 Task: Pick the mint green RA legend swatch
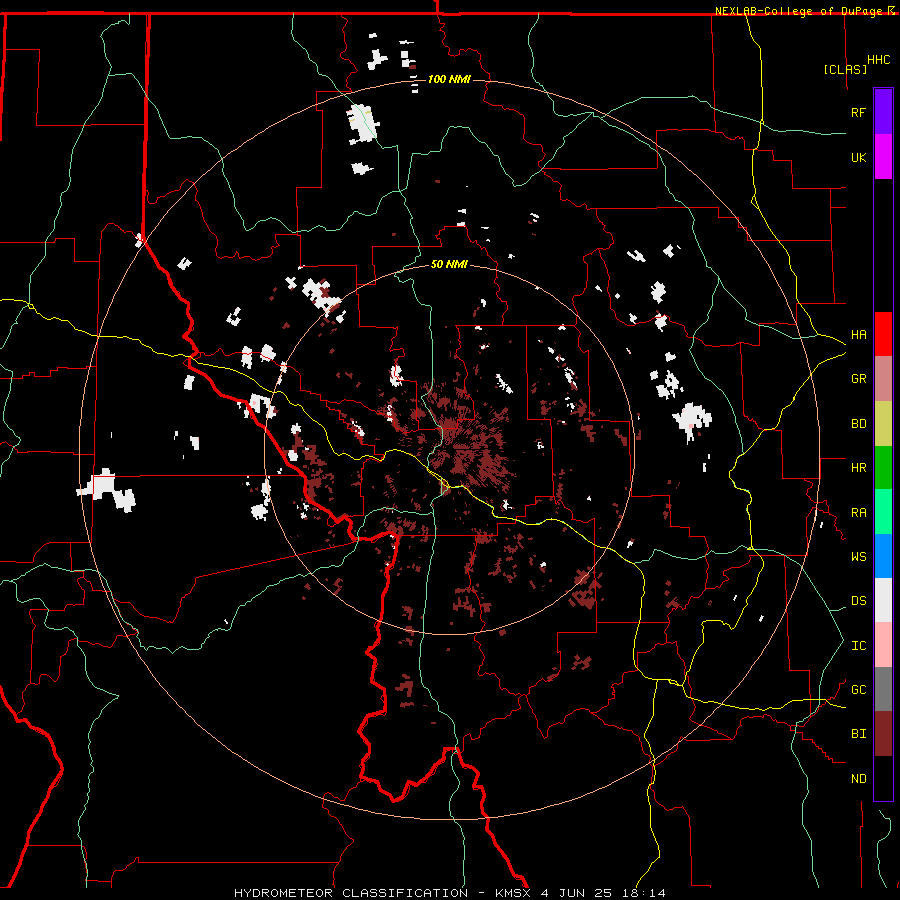click(883, 512)
